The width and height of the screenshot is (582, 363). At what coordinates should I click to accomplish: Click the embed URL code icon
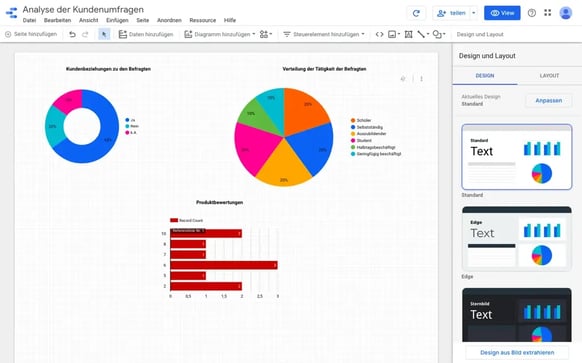[x=379, y=35]
